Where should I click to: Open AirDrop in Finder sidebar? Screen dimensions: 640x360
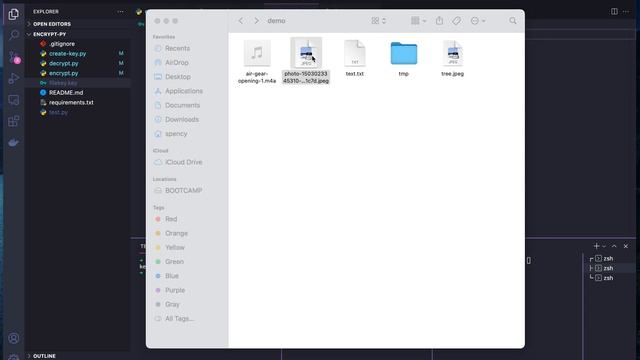177,62
